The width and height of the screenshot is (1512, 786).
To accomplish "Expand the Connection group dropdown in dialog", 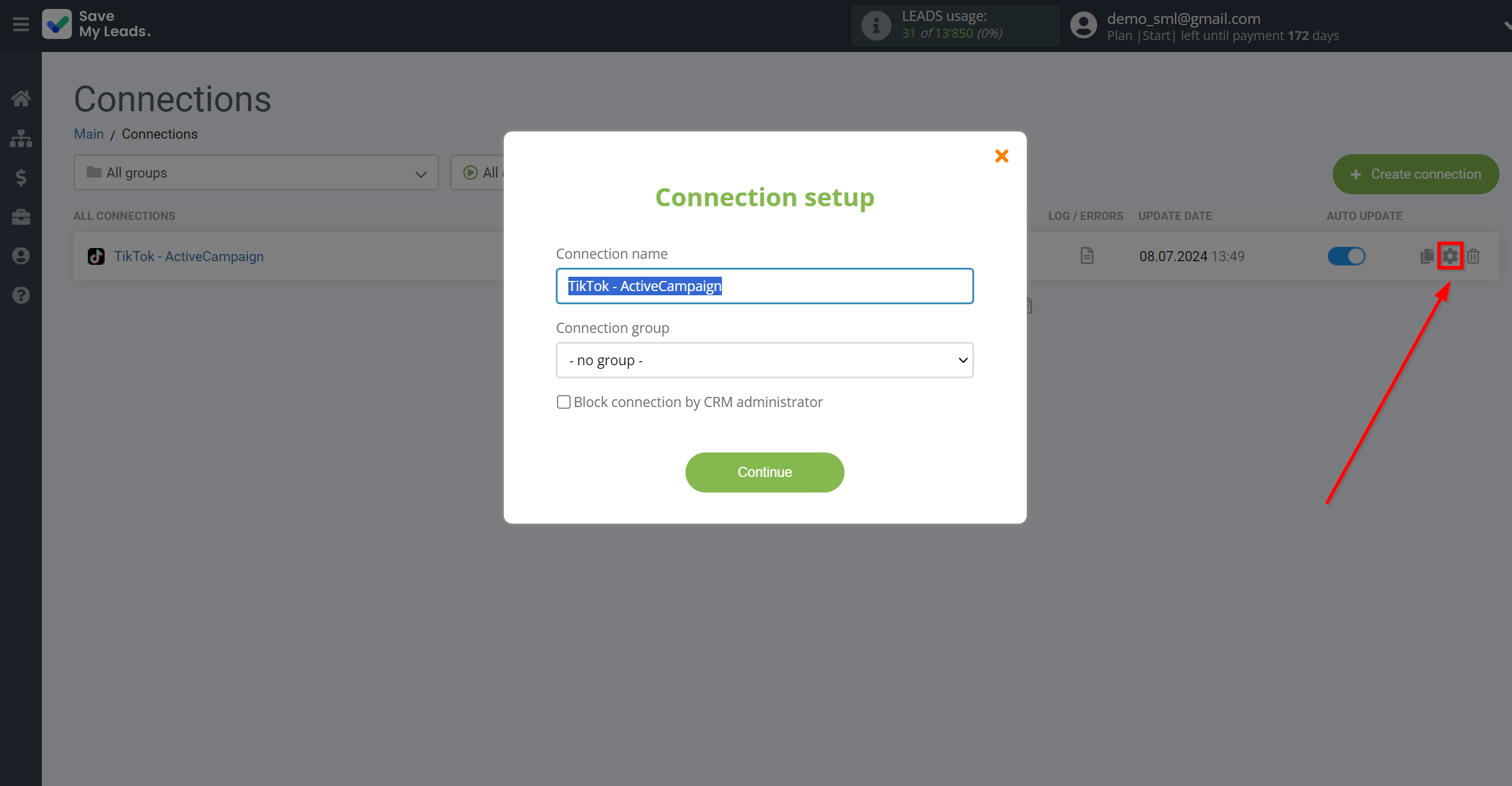I will [x=764, y=359].
